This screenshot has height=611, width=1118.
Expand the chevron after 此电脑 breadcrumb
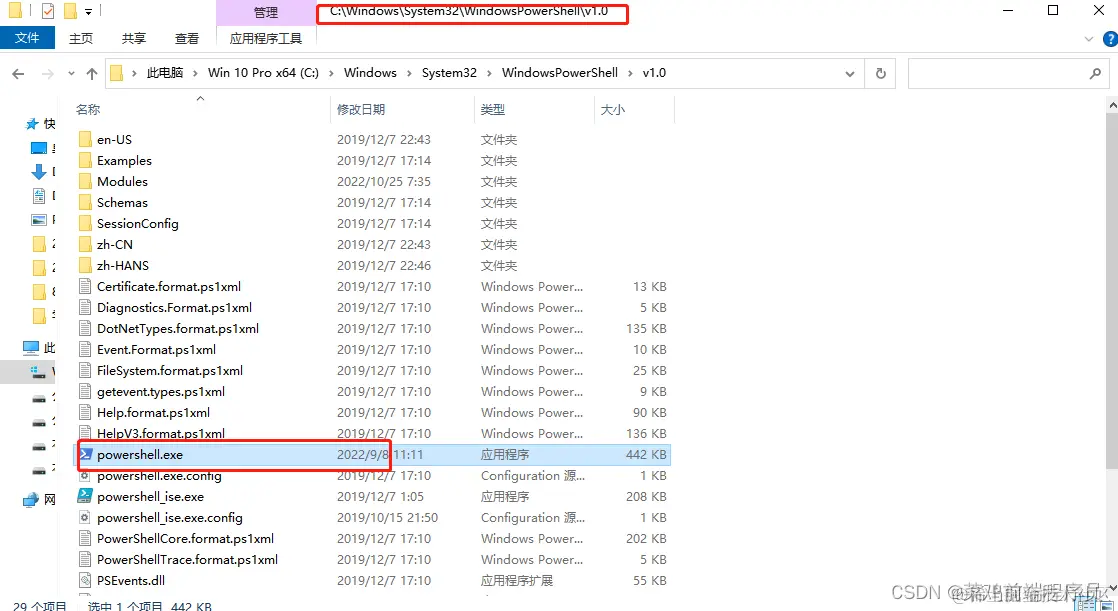195,73
